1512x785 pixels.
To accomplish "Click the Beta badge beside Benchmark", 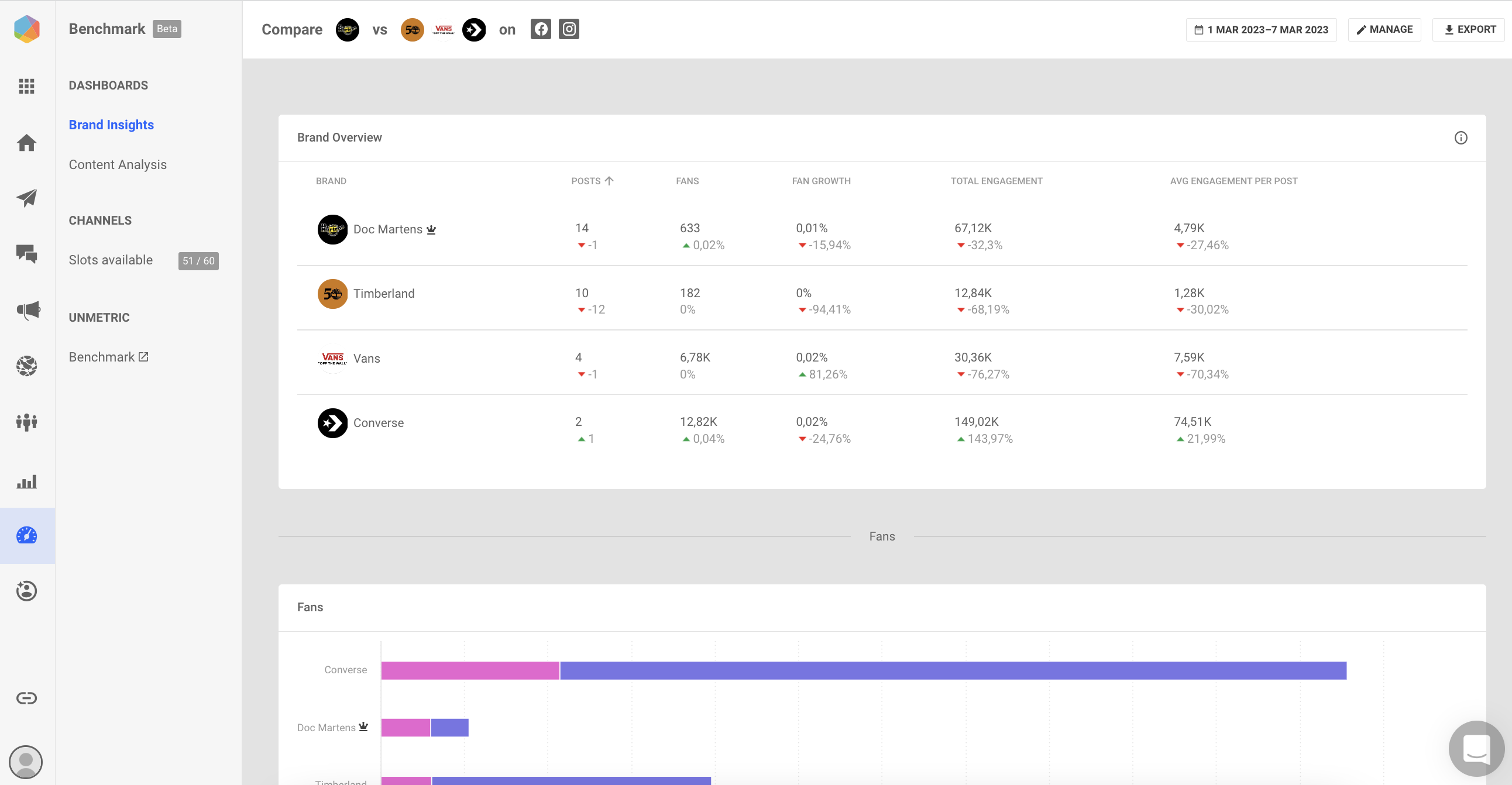I will tap(167, 29).
